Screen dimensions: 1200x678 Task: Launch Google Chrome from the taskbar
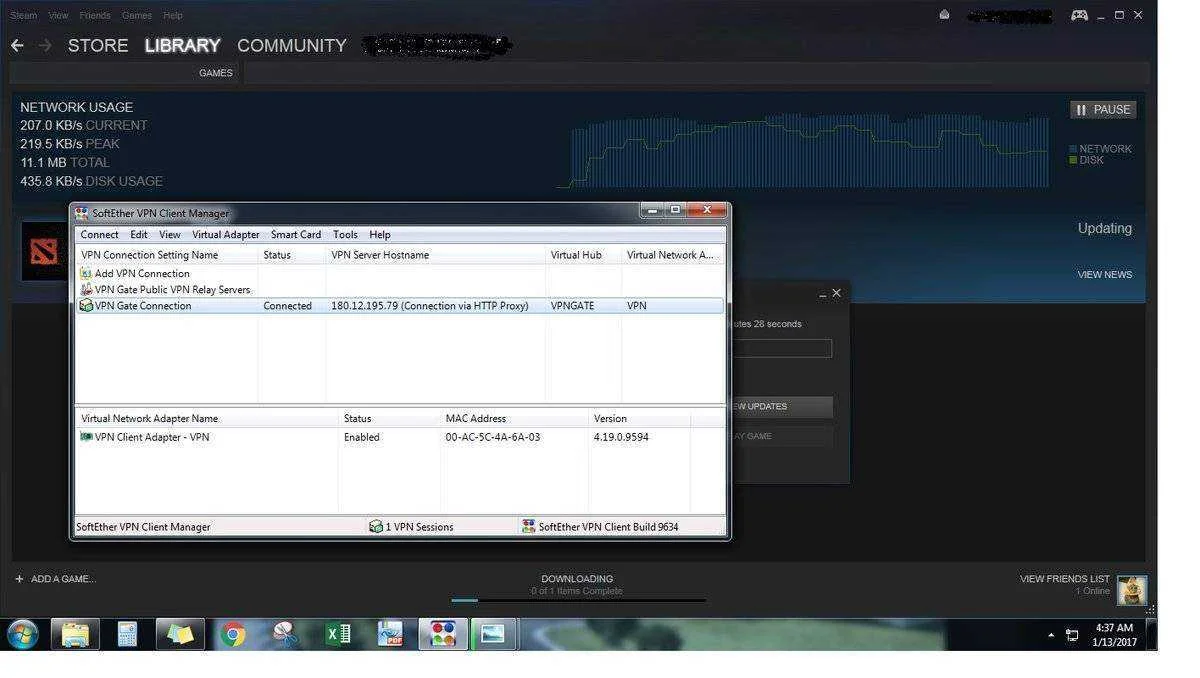pos(233,634)
